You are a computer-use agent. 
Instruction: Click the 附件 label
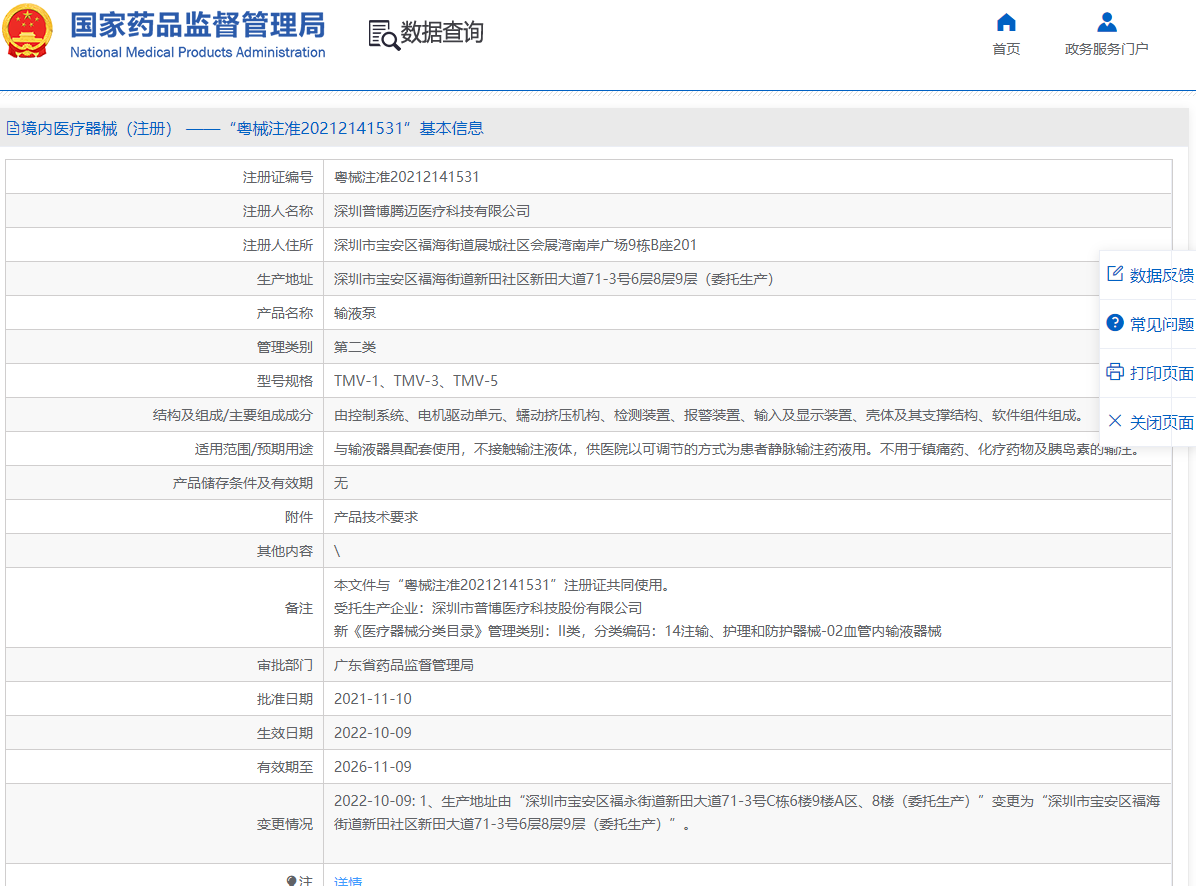coord(299,517)
